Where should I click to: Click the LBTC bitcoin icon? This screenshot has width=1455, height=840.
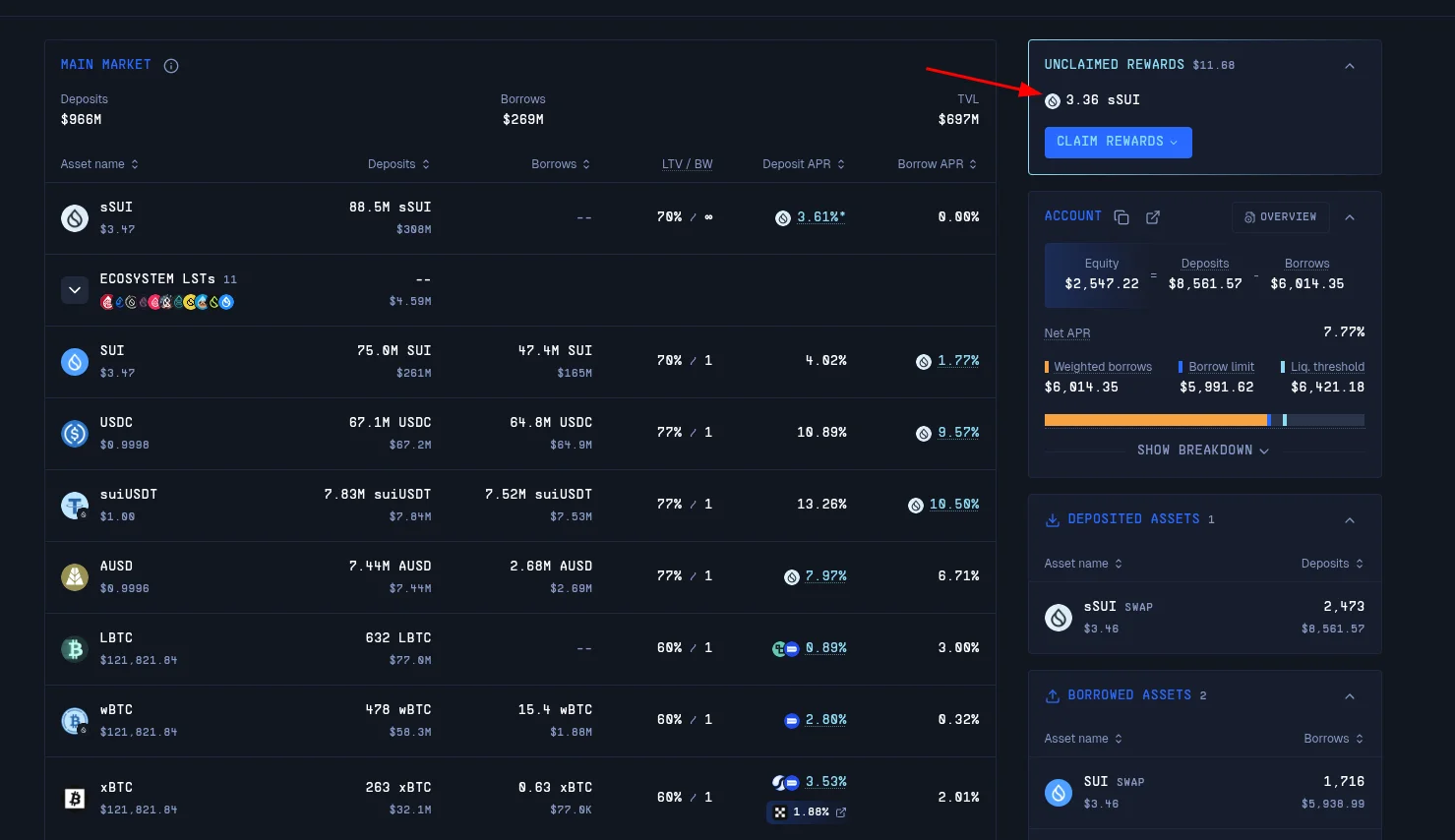tap(75, 649)
